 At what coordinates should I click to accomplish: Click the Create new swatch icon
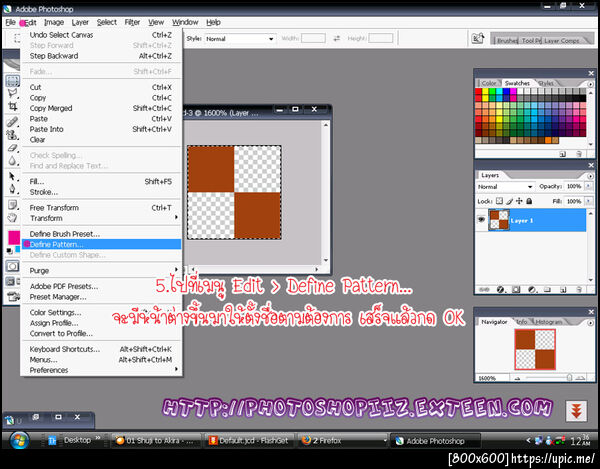[562, 154]
